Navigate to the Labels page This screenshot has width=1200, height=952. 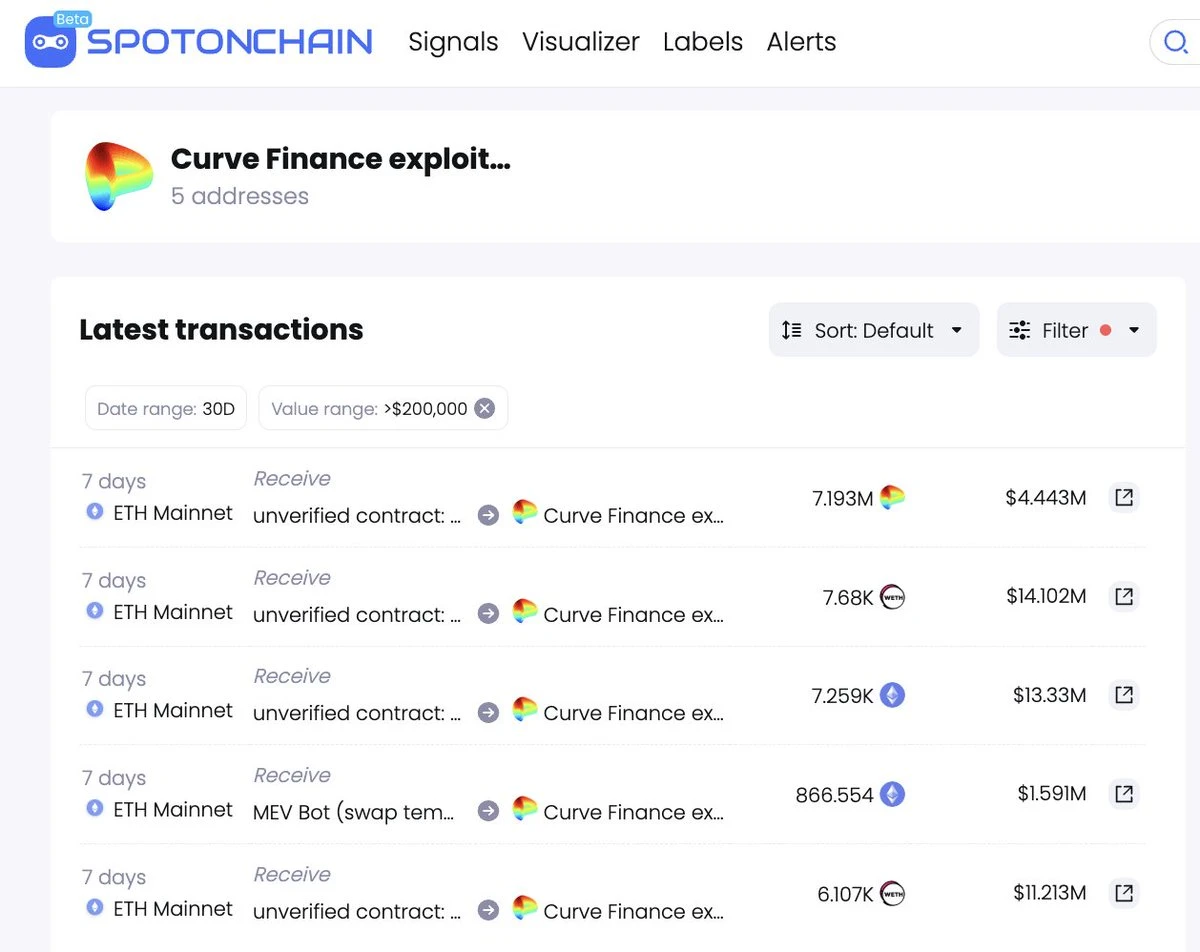(x=702, y=42)
